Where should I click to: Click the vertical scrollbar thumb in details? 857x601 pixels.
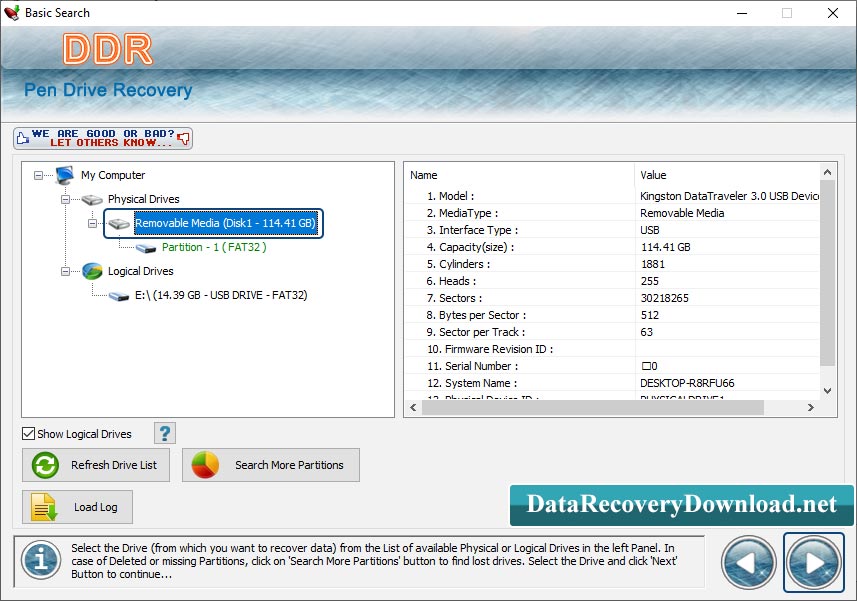827,273
